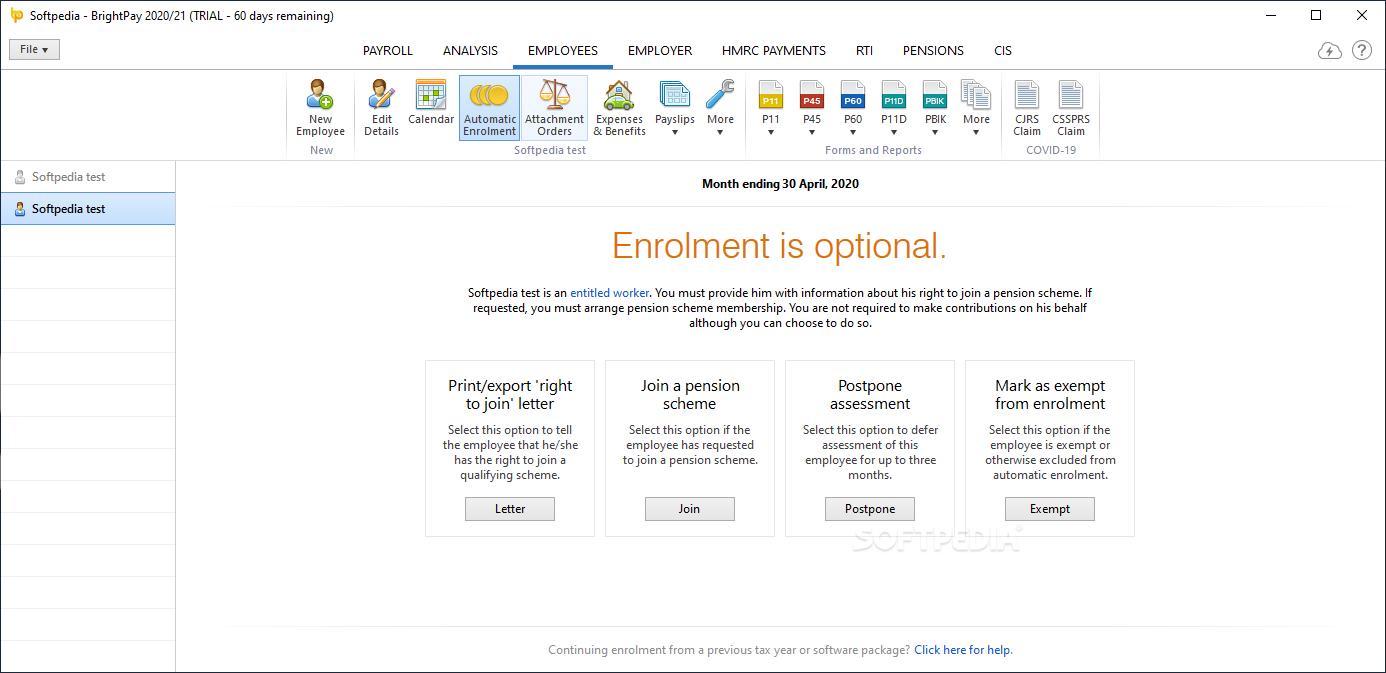1386x673 pixels.
Task: Expand the Forms and Reports More menu
Action: tap(976, 108)
